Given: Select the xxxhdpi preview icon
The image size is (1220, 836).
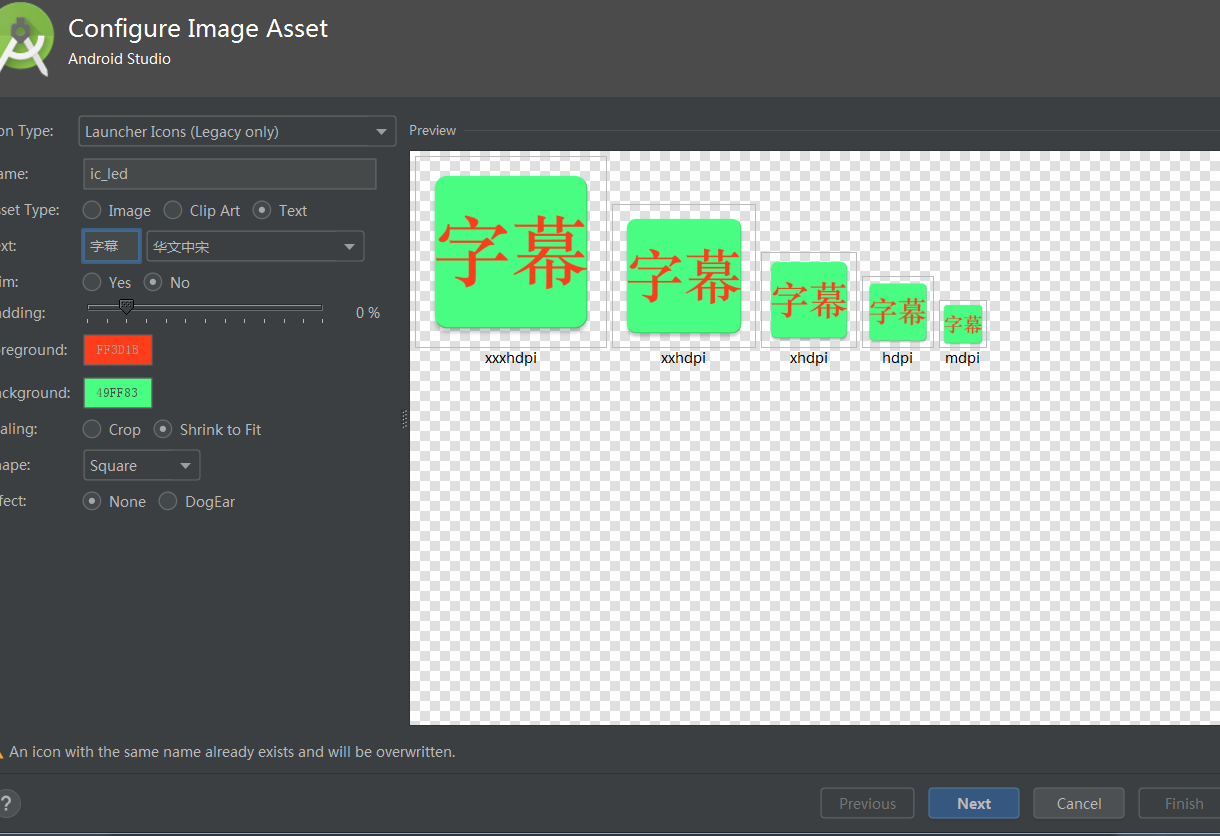Looking at the screenshot, I should coord(511,252).
